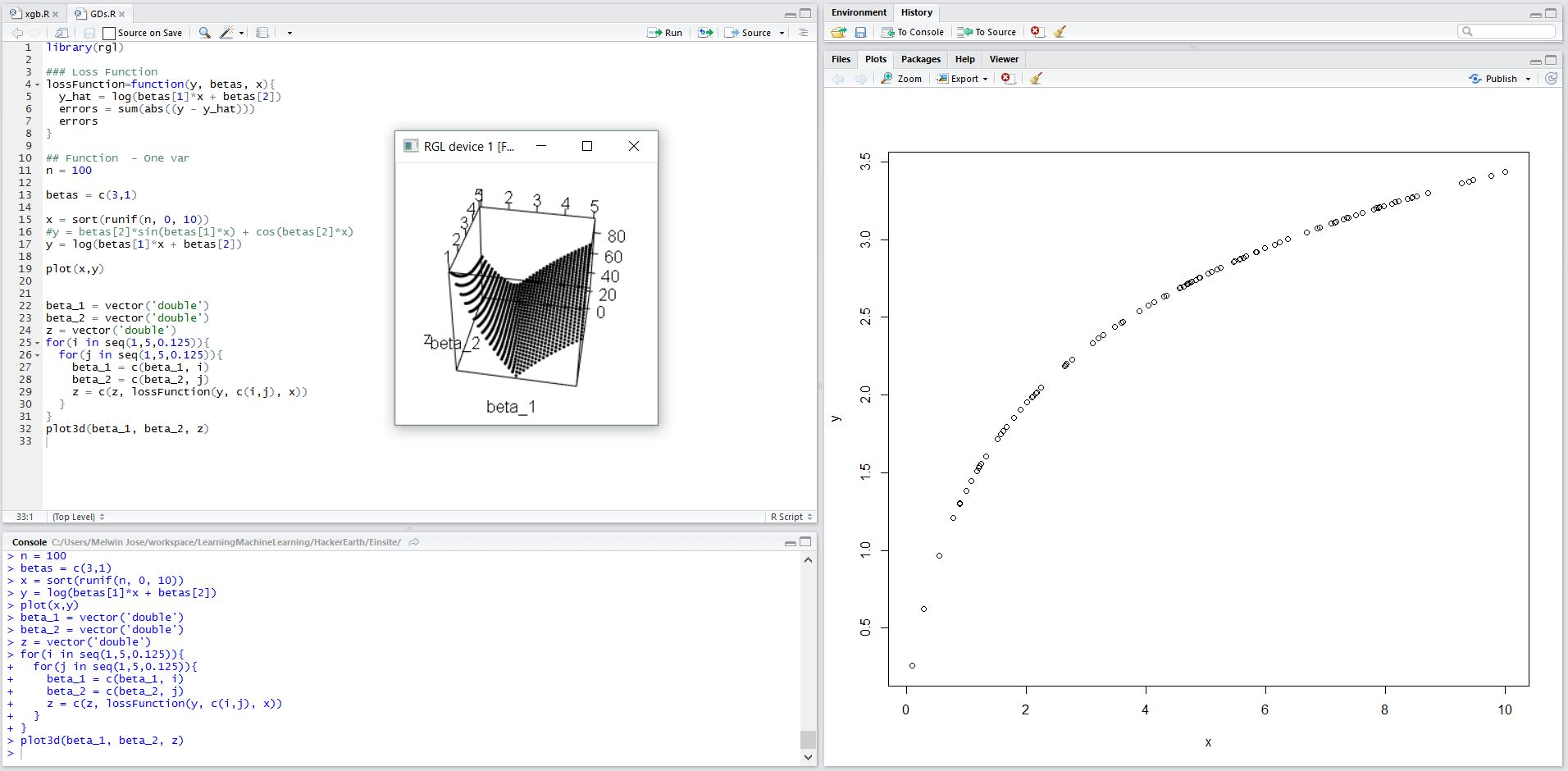Screen dimensions: 1568x771
Task: Minimize the source editor pane
Action: coord(790,15)
